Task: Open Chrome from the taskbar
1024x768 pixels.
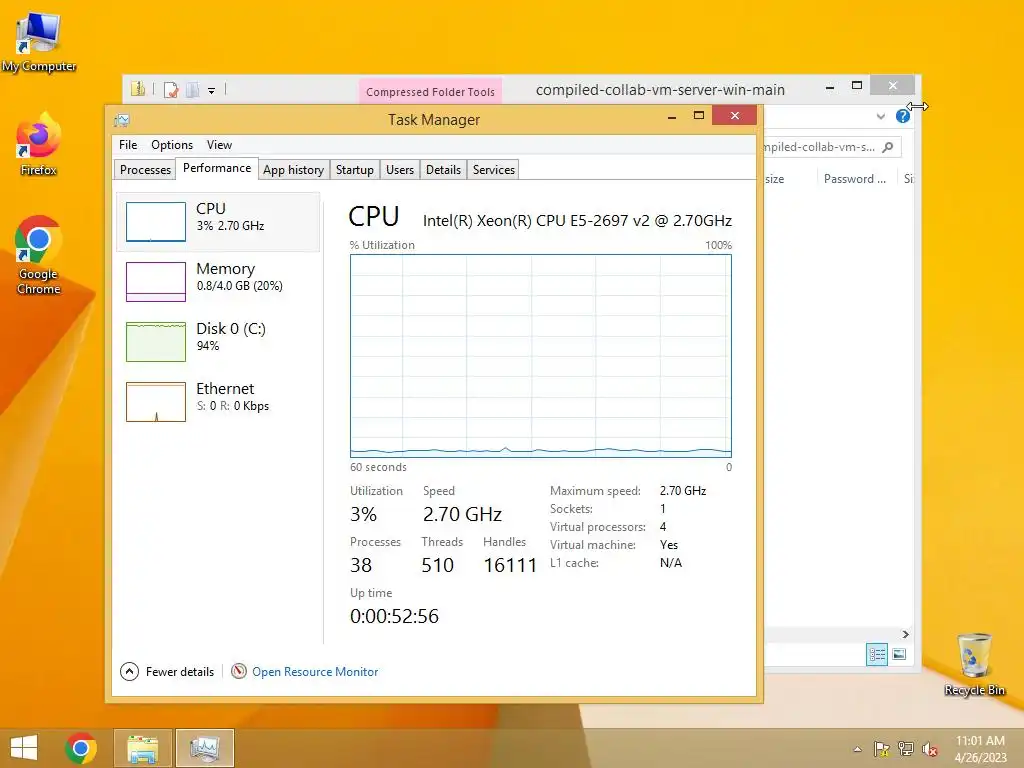Action: (81, 748)
